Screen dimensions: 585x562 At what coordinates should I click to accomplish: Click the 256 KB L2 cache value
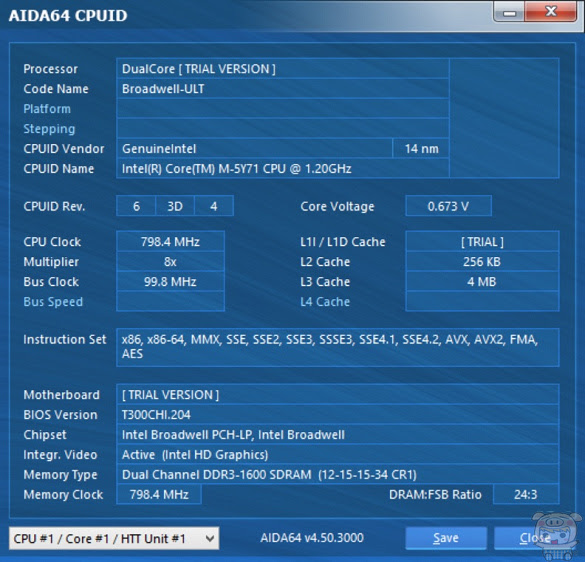482,262
